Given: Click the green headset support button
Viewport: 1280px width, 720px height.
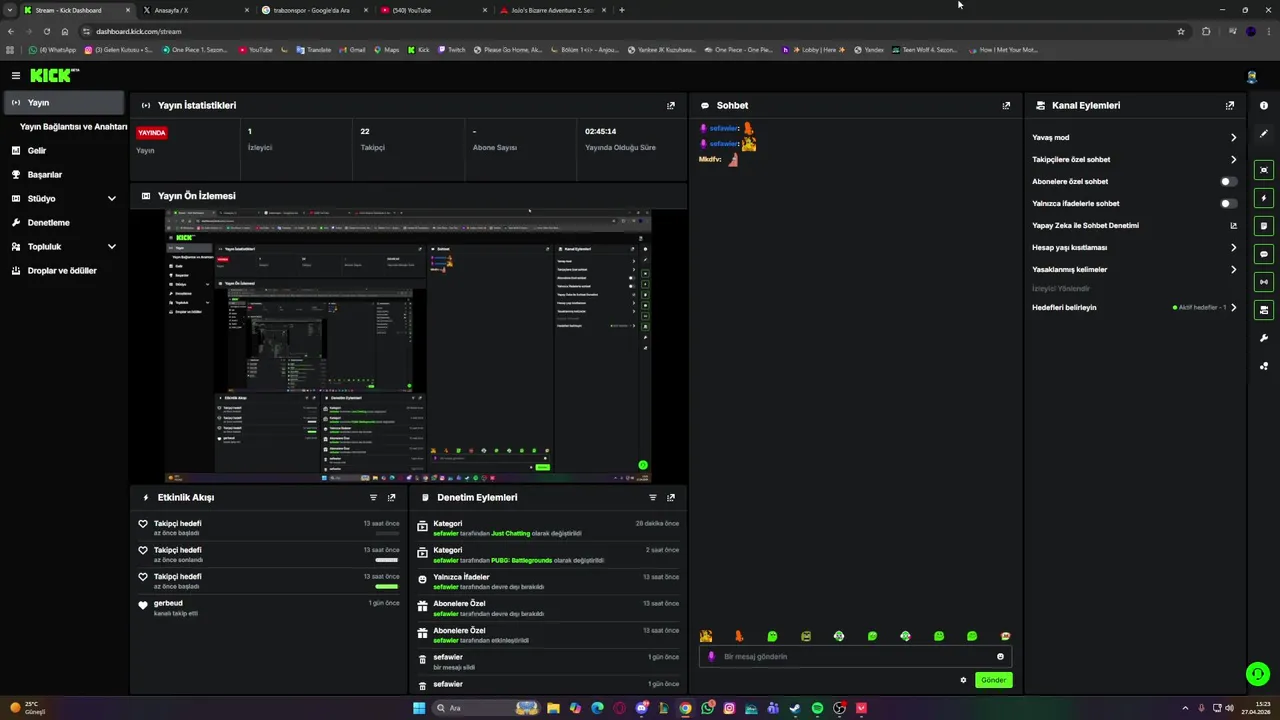Looking at the screenshot, I should [1257, 674].
